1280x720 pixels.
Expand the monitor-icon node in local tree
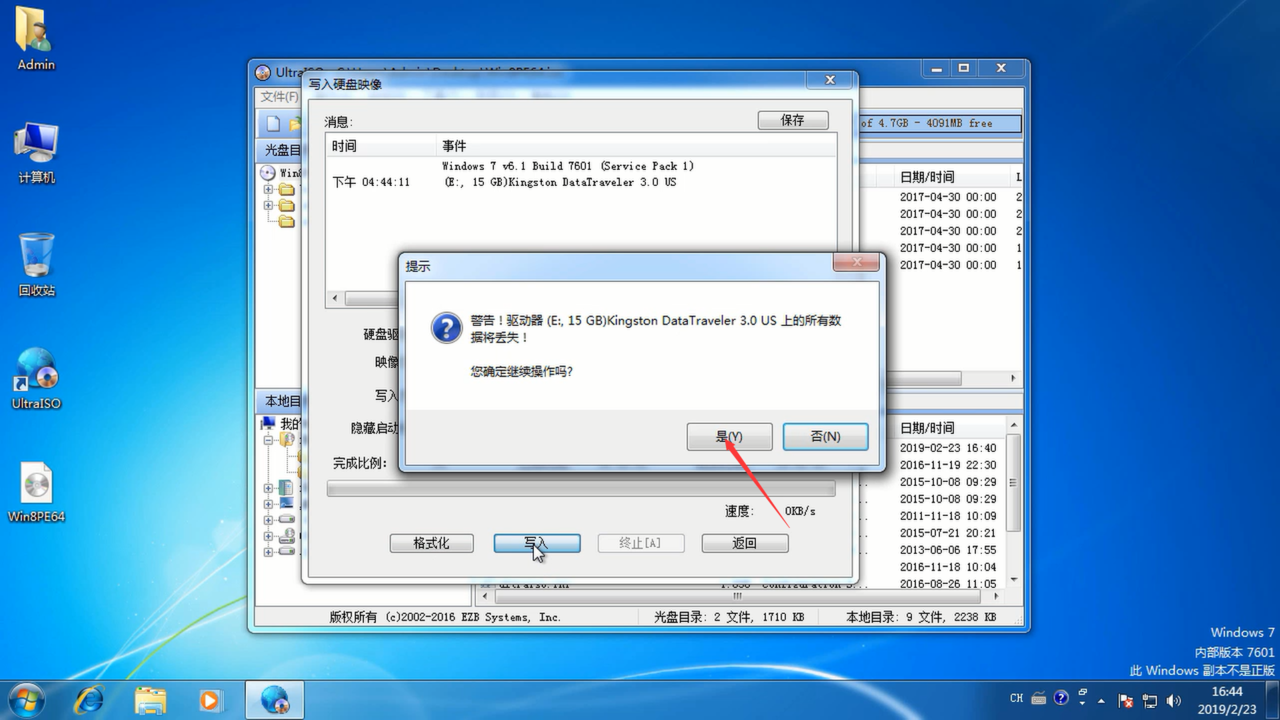[x=268, y=504]
